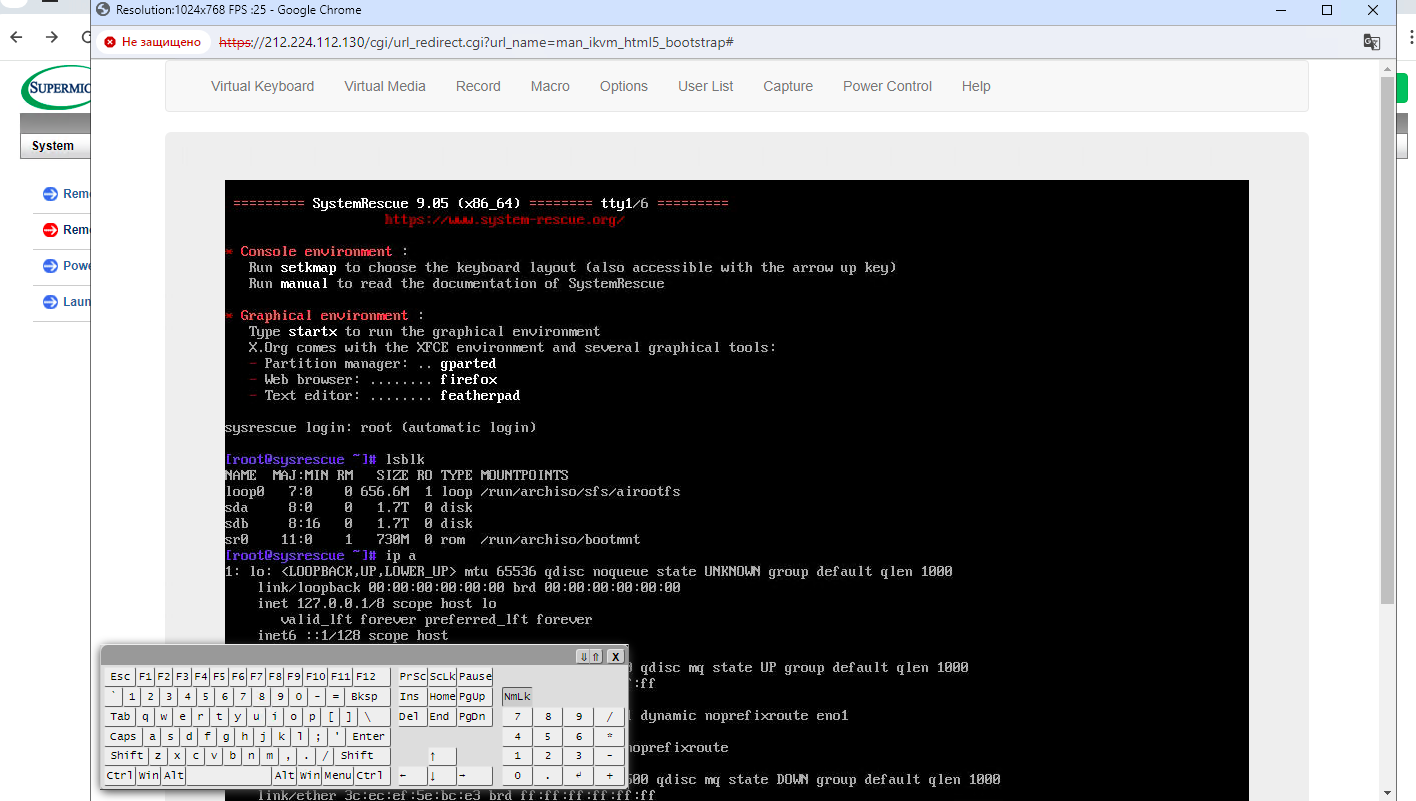This screenshot has height=801, width=1416.
Task: Click the F1 function key
Action: pos(145,676)
